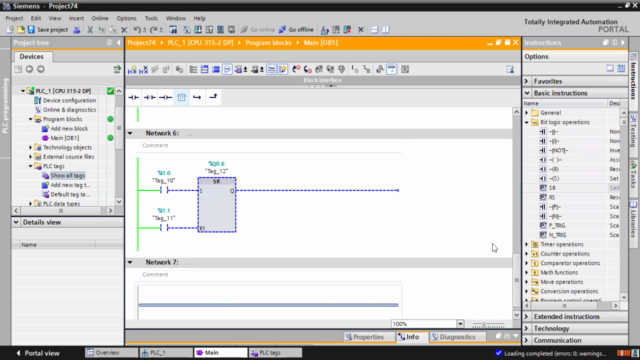The image size is (640, 360).
Task: Click the editor zoom slider
Action: pyautogui.click(x=488, y=324)
